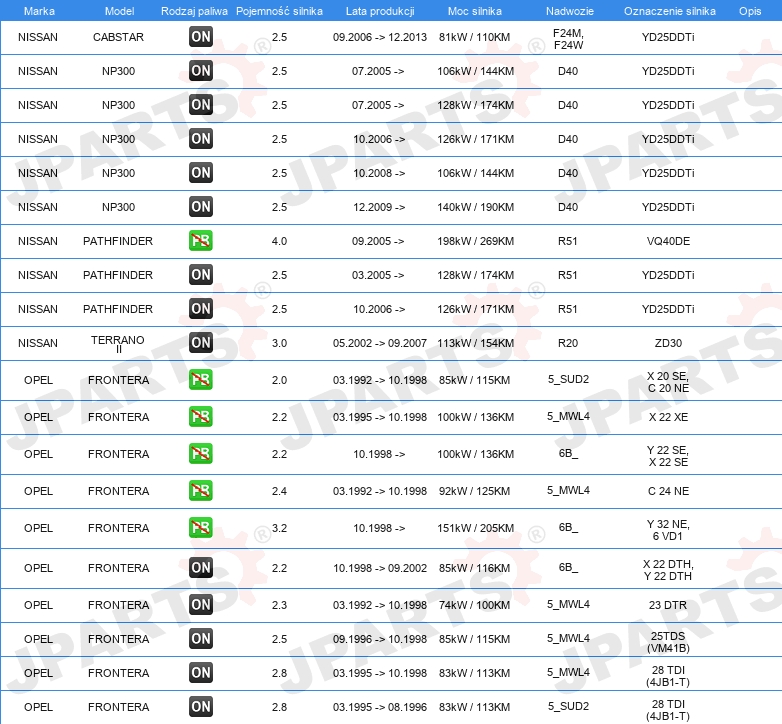Select the 2.4 engine capacity cell

[279, 491]
